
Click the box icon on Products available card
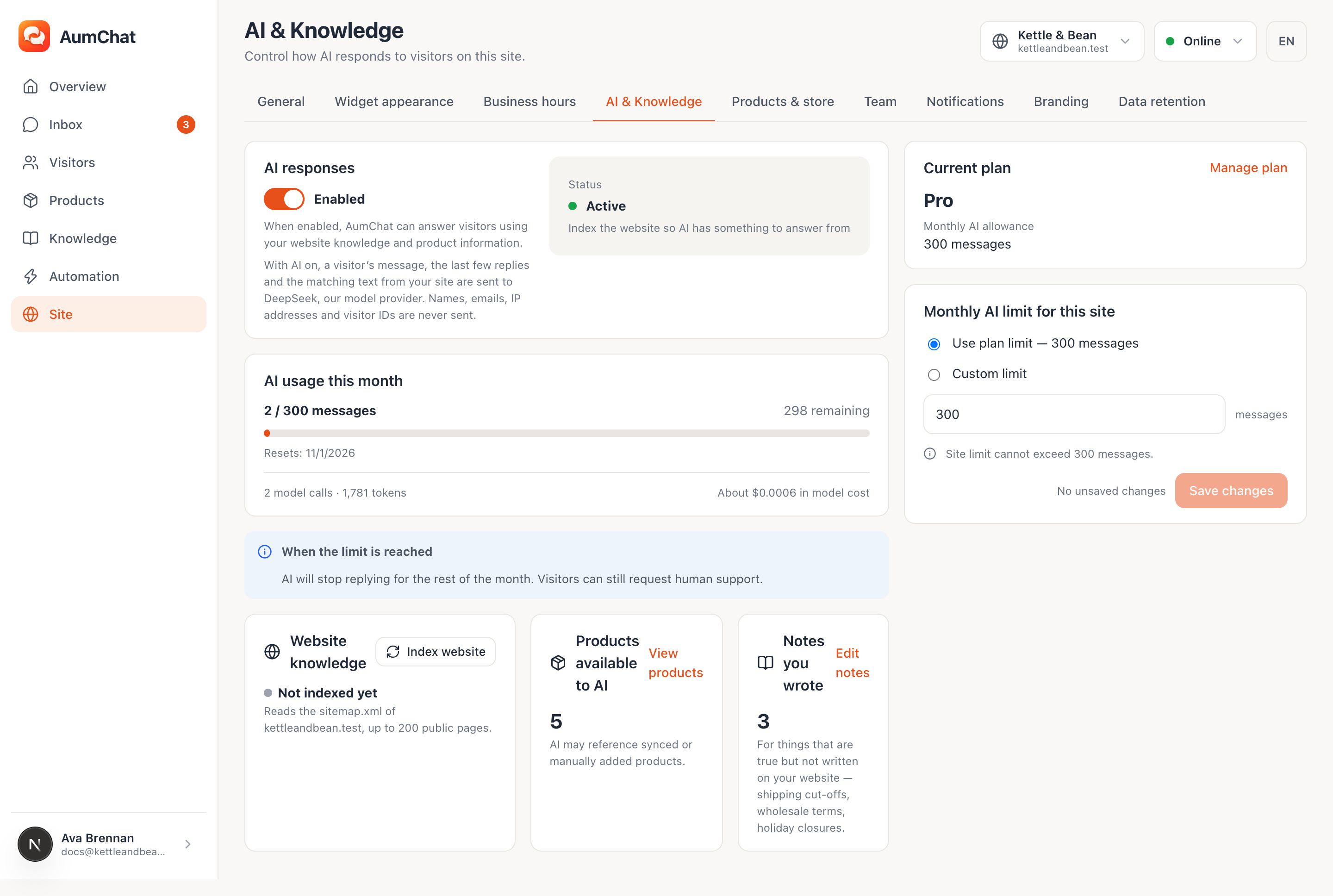point(558,663)
